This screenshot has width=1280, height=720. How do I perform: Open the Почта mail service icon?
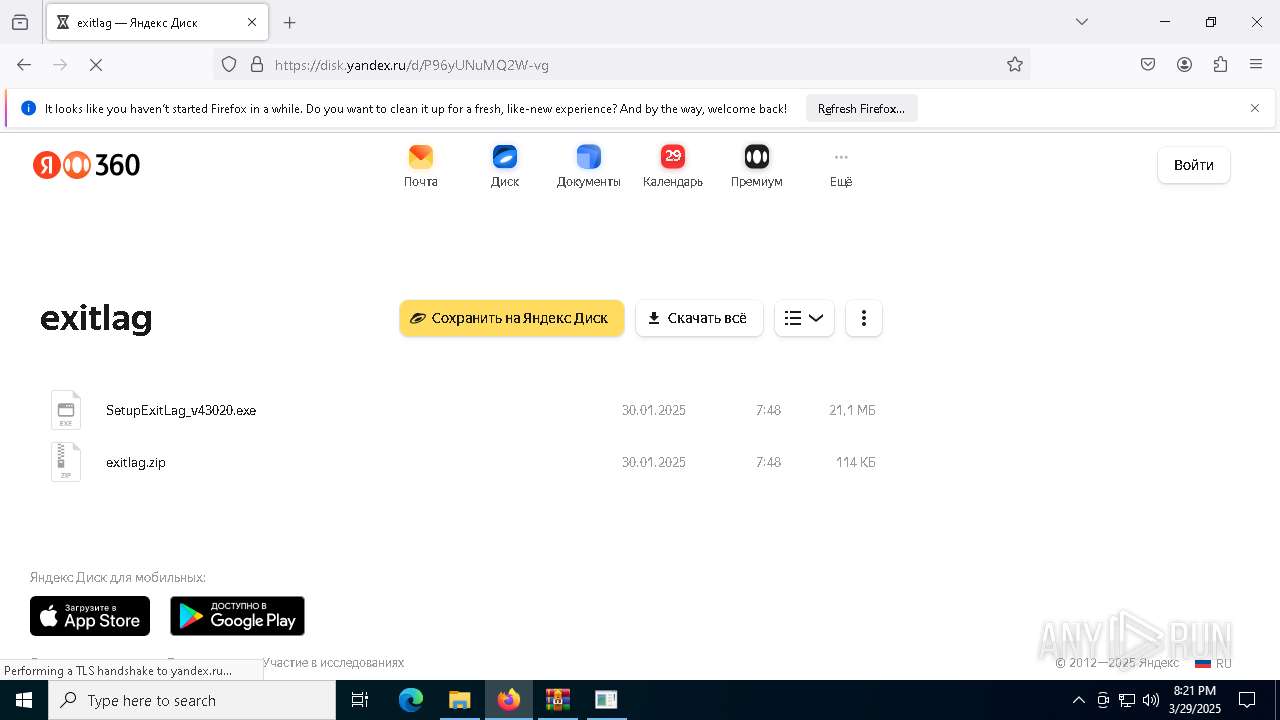(x=421, y=166)
